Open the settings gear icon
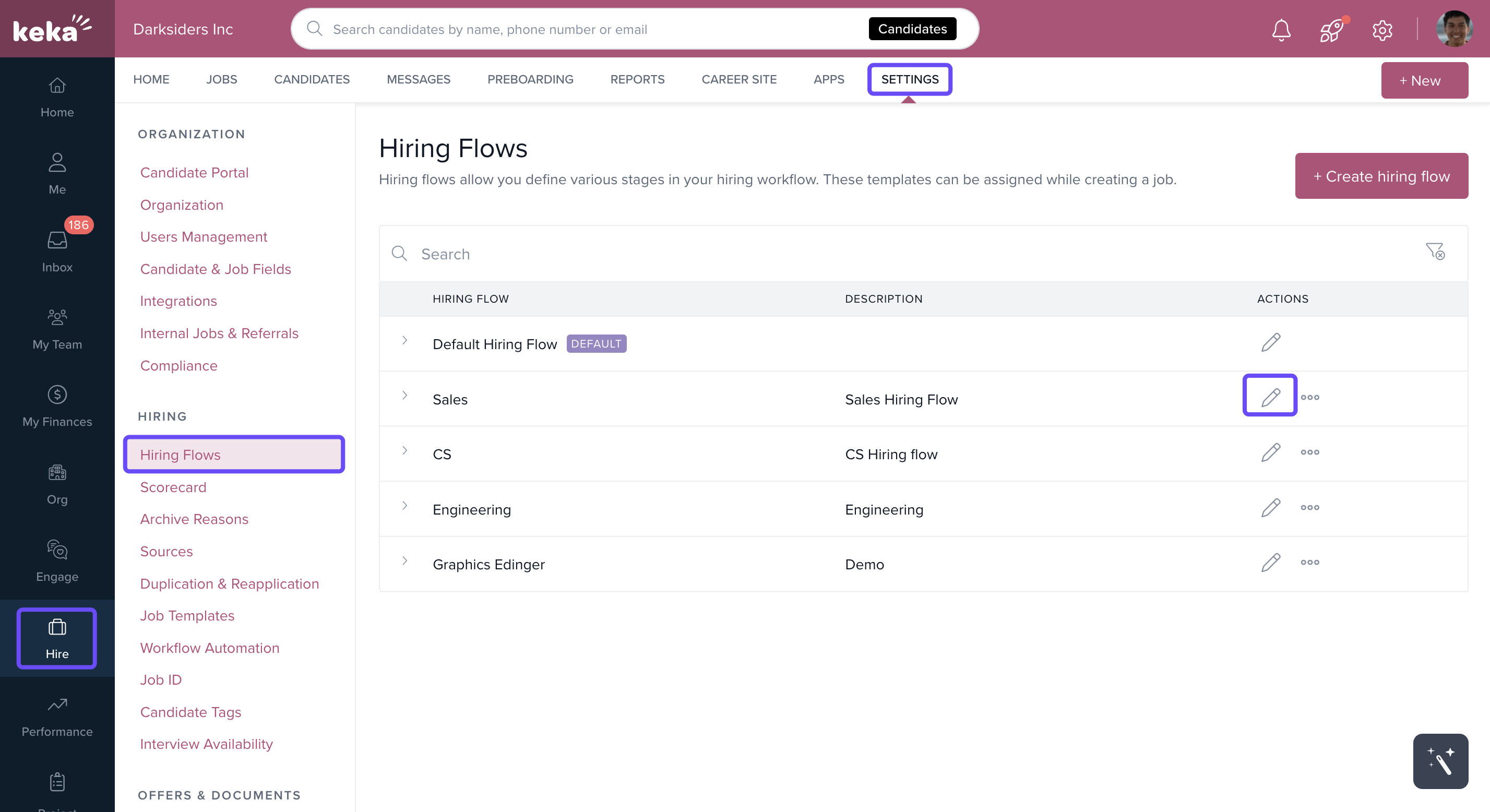The image size is (1490, 812). pyautogui.click(x=1382, y=30)
